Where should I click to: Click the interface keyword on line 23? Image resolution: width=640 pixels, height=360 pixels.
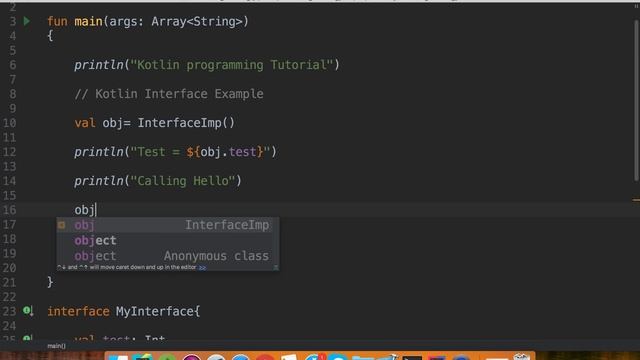pos(78,311)
